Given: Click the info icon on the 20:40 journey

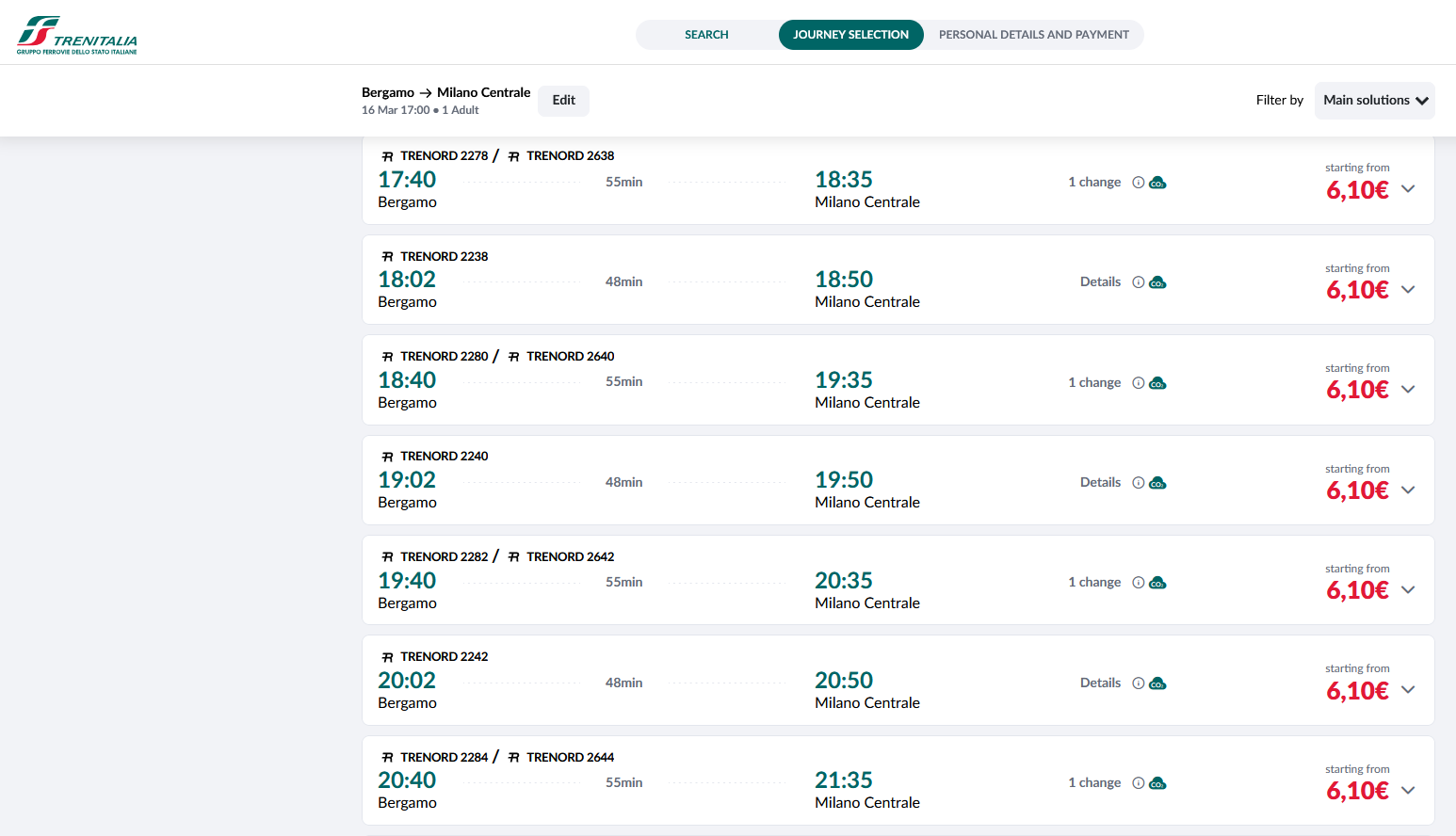Looking at the screenshot, I should pyautogui.click(x=1138, y=783).
